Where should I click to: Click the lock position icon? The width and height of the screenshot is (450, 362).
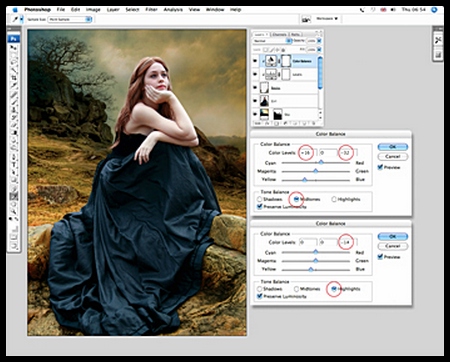click(277, 50)
